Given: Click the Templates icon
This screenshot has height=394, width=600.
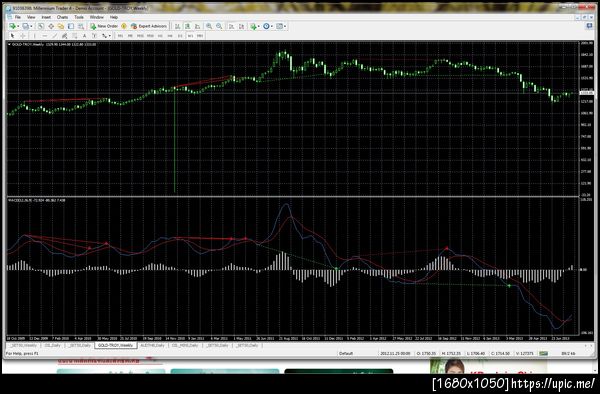Looking at the screenshot, I should coord(279,26).
